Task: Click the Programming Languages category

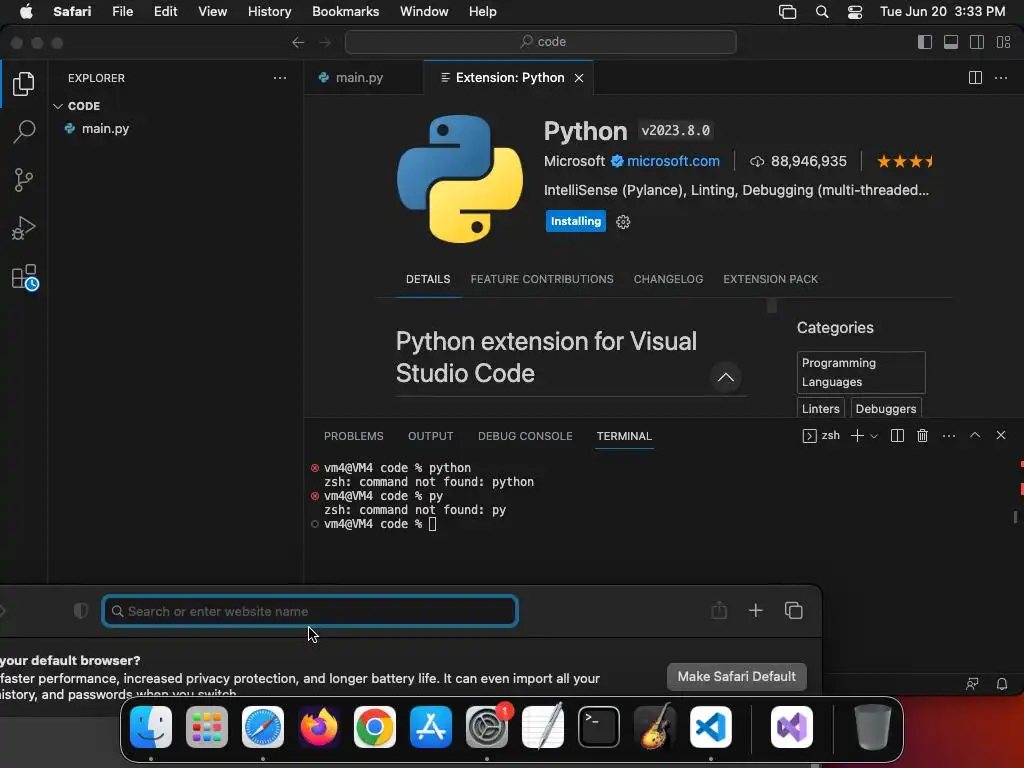Action: coord(861,372)
